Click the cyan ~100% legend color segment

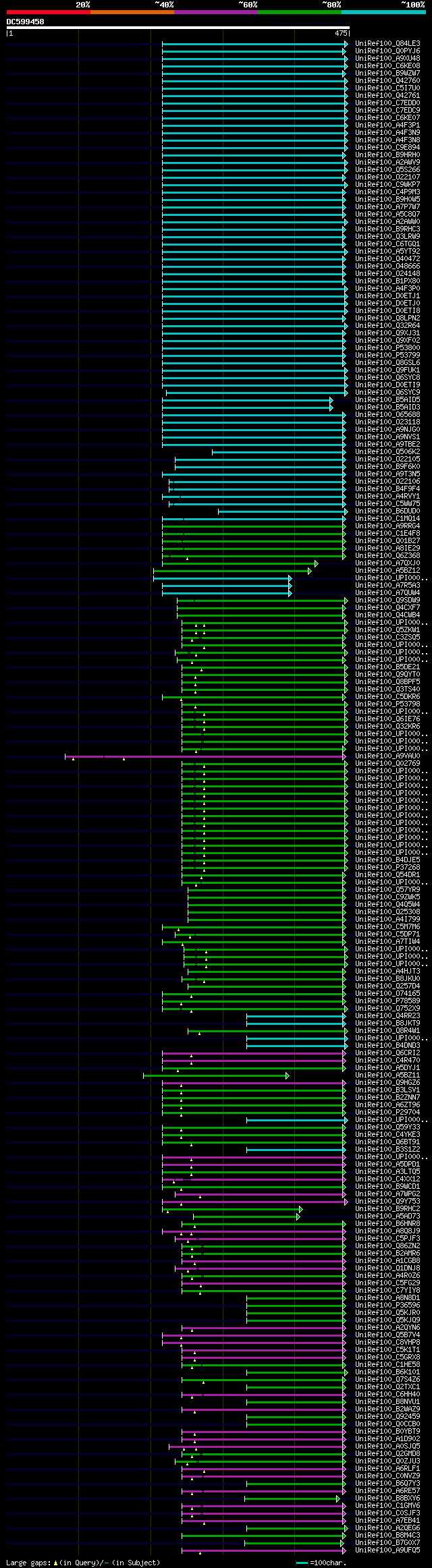tap(383, 12)
